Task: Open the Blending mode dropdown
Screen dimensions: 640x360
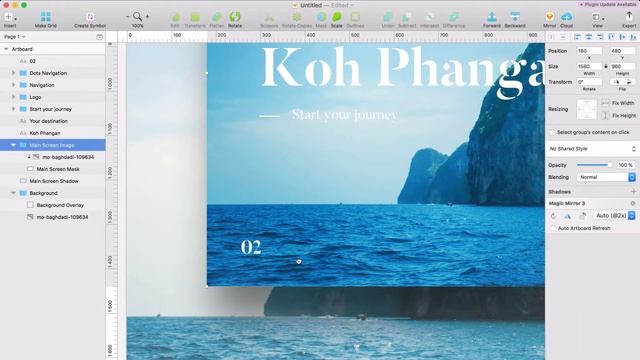Action: pos(606,177)
